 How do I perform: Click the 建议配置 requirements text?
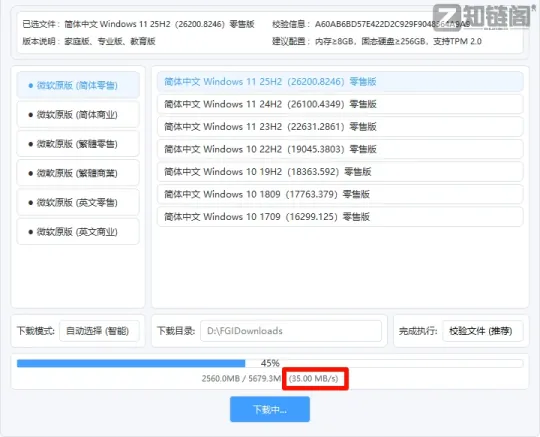tap(398, 41)
